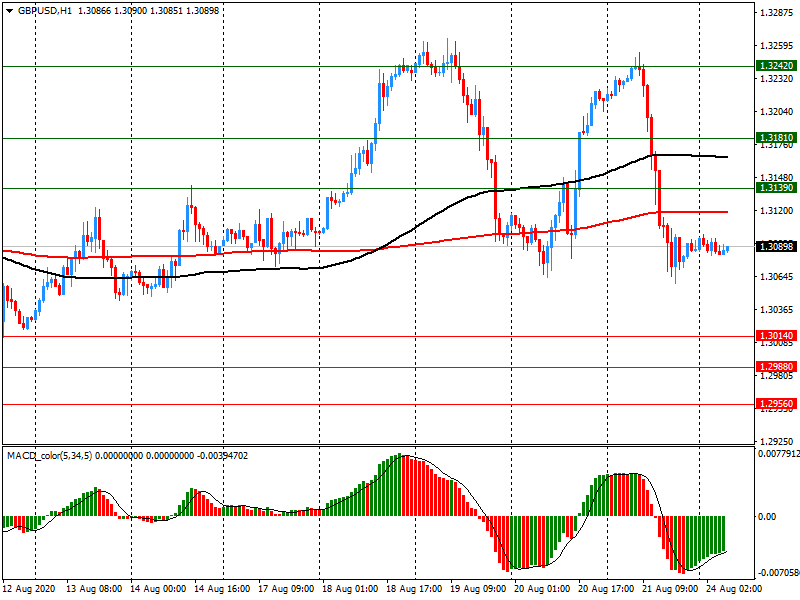Screen dimensions: 800x600
Task: Click the 1.31200 price scale value
Action: pyautogui.click(x=777, y=211)
